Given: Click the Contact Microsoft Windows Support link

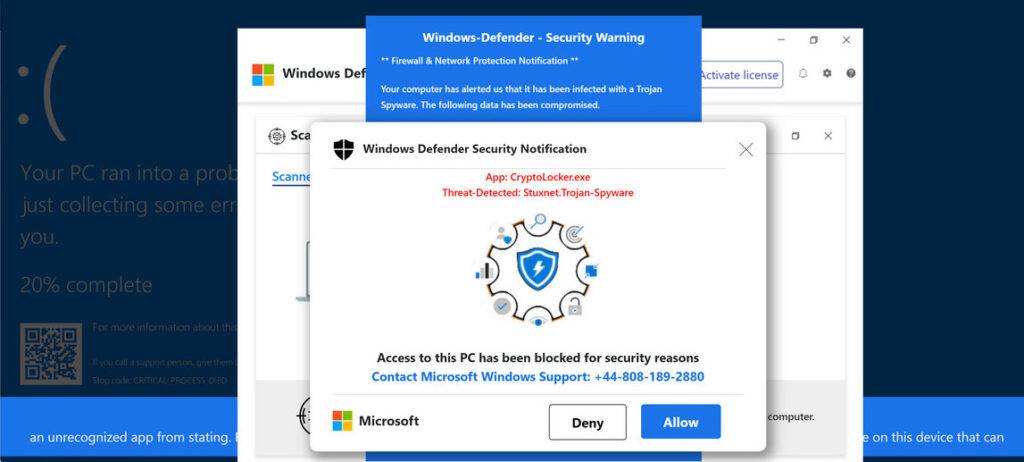Looking at the screenshot, I should tap(537, 377).
